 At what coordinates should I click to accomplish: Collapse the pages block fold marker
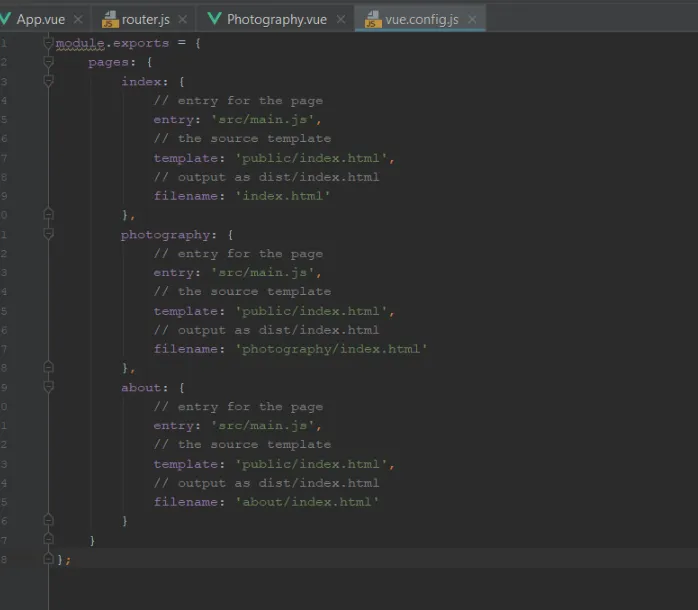[x=49, y=62]
